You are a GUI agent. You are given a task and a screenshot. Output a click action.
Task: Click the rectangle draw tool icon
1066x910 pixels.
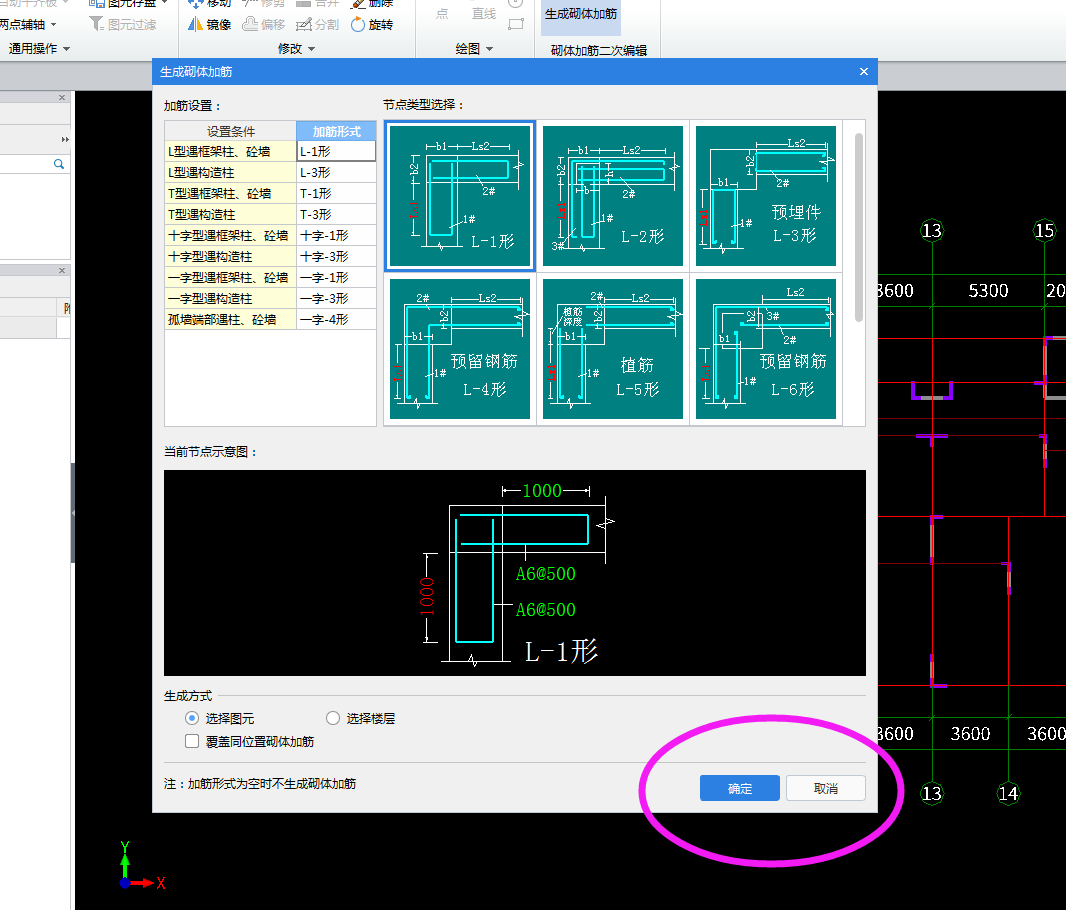pos(516,24)
